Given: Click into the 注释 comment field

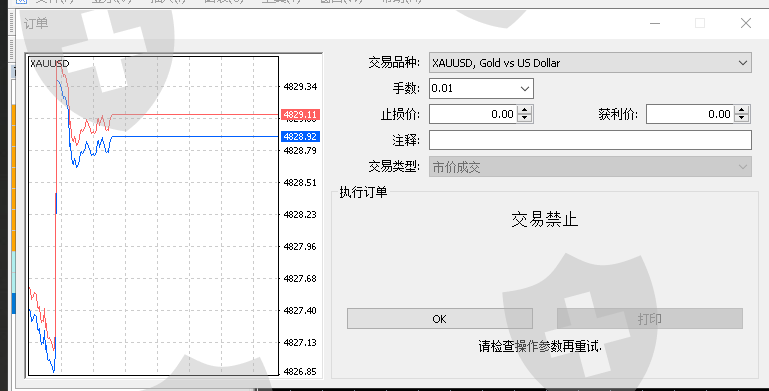Looking at the screenshot, I should coord(590,140).
